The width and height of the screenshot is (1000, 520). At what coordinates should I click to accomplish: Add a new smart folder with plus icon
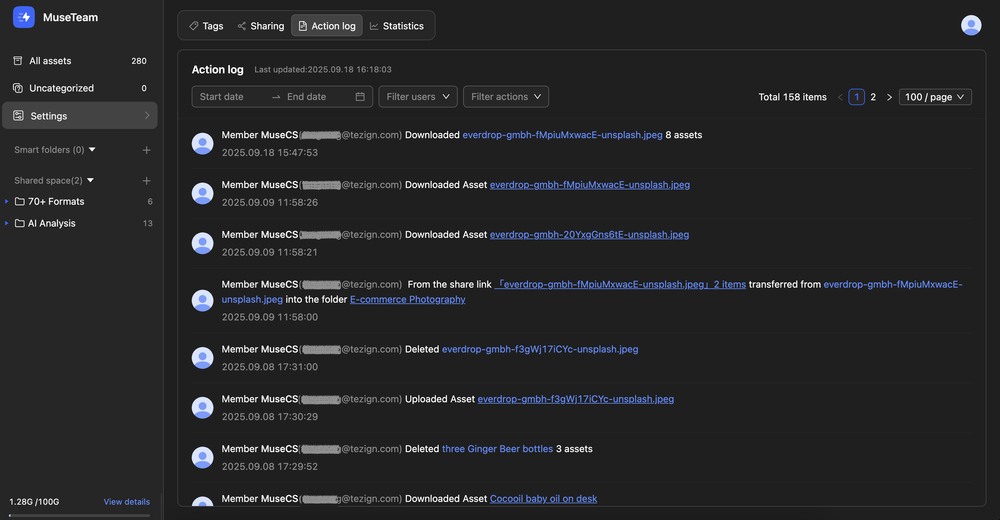pos(147,150)
